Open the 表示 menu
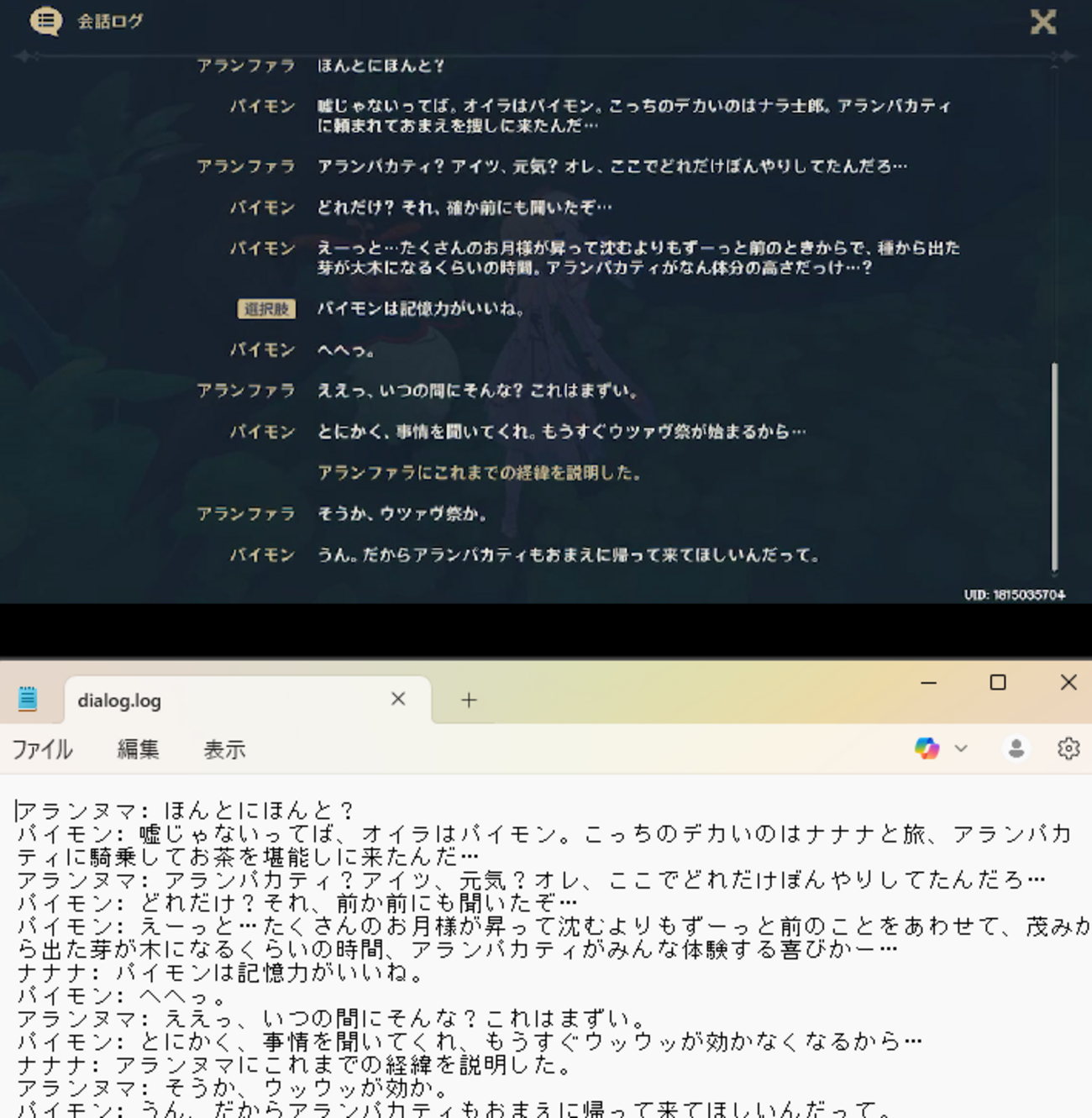 (224, 749)
